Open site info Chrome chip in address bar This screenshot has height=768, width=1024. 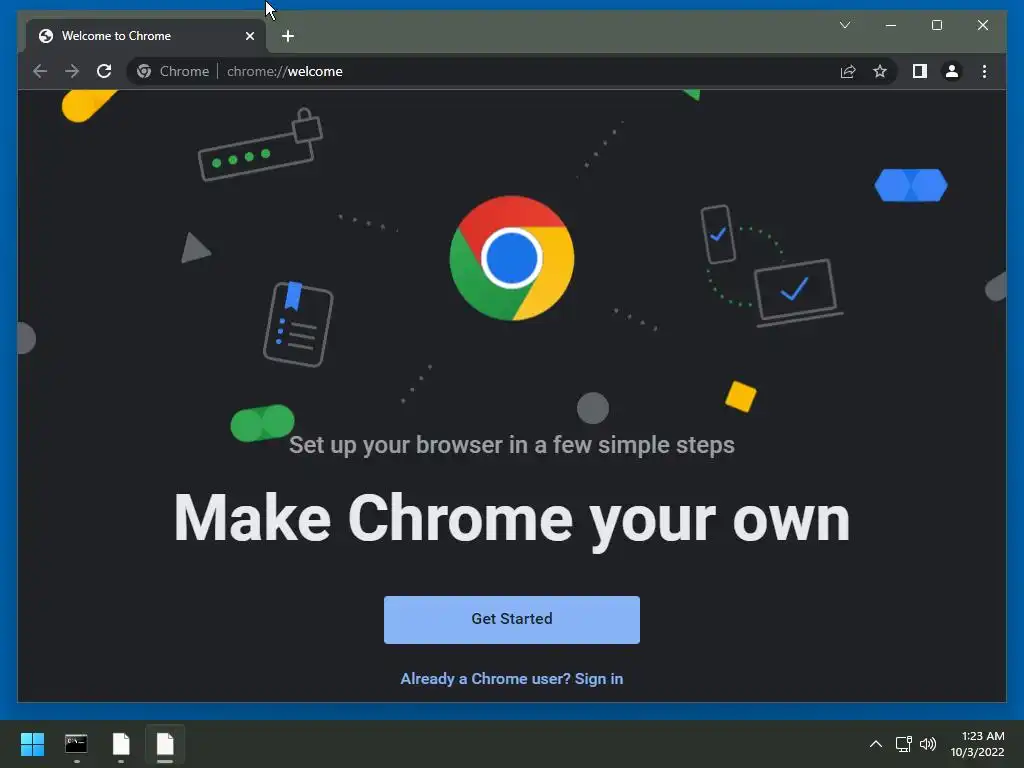(x=174, y=71)
